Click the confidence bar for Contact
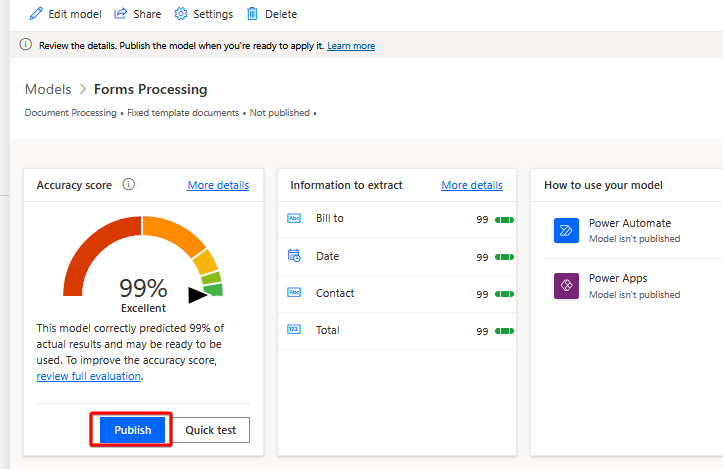 [504, 294]
